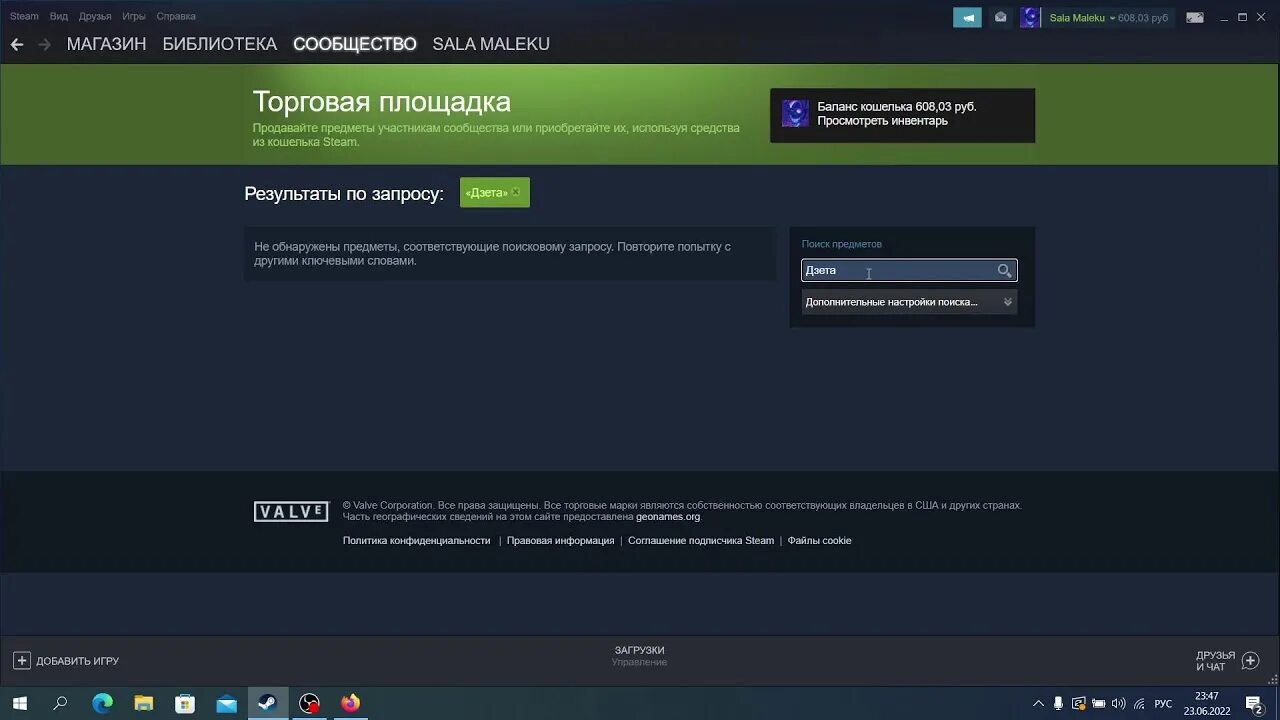Open the Steam announcements megaphone icon
The image size is (1280, 720).
tap(967, 17)
